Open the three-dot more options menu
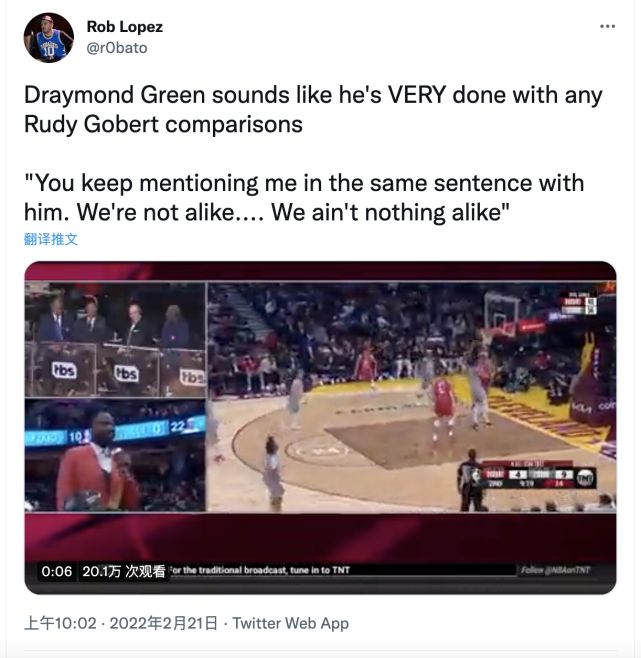 pos(607,26)
